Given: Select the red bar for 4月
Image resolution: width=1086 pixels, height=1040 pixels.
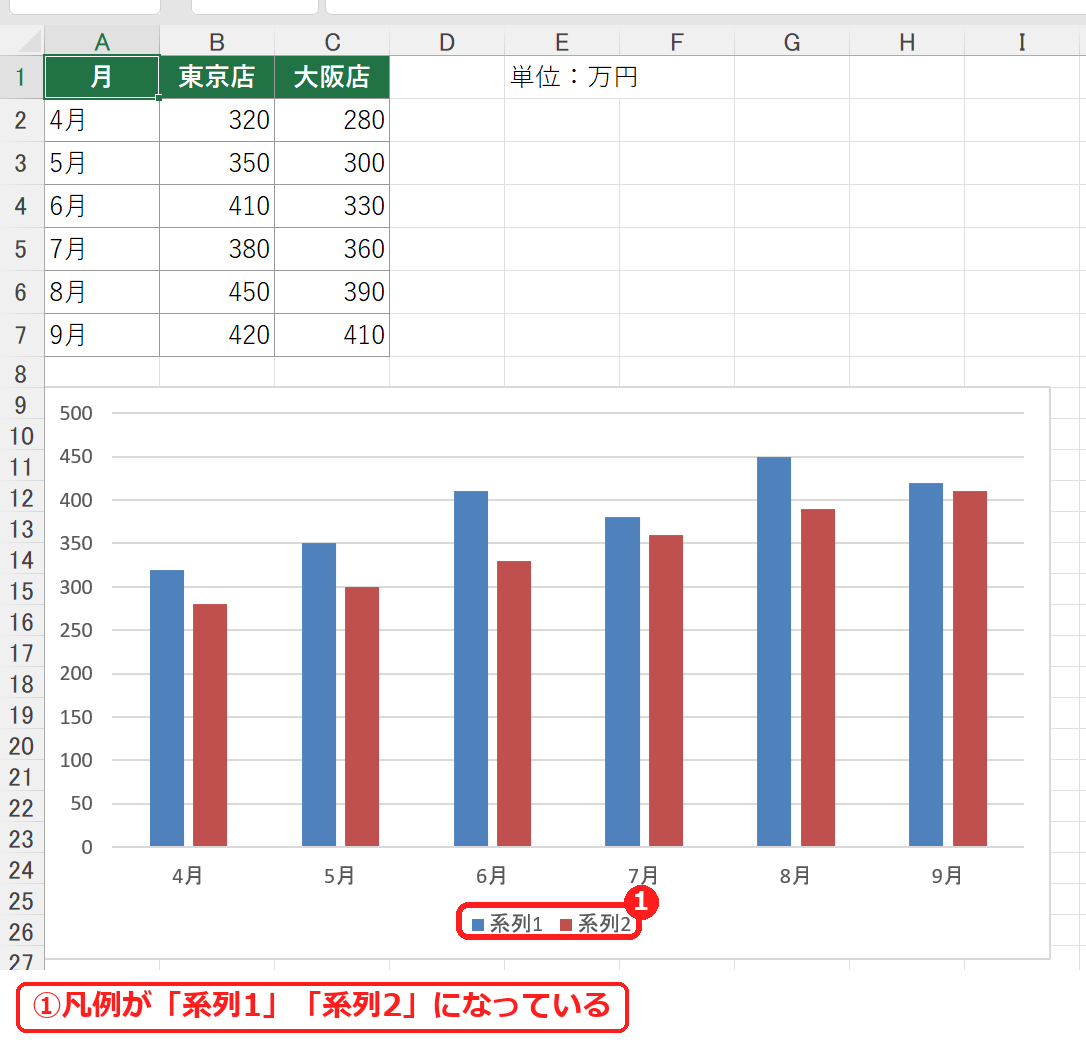Looking at the screenshot, I should pos(210,725).
